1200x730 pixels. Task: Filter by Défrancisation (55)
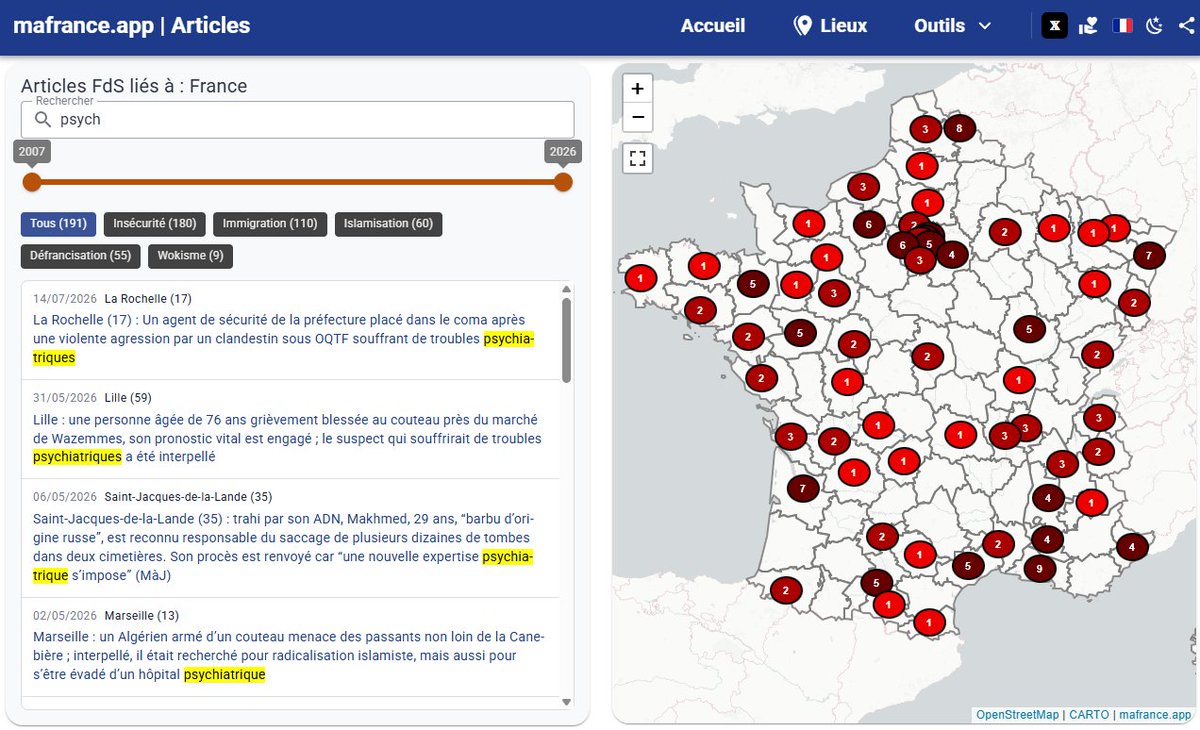[80, 255]
